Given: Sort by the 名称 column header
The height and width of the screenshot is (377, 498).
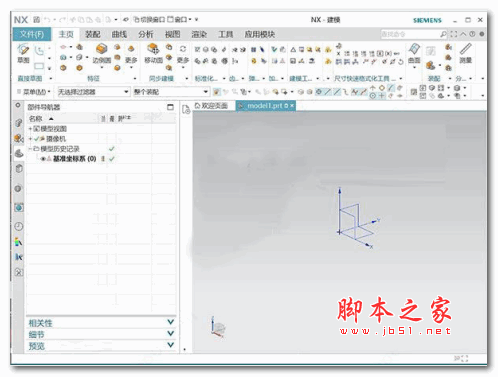Looking at the screenshot, I should (35, 118).
